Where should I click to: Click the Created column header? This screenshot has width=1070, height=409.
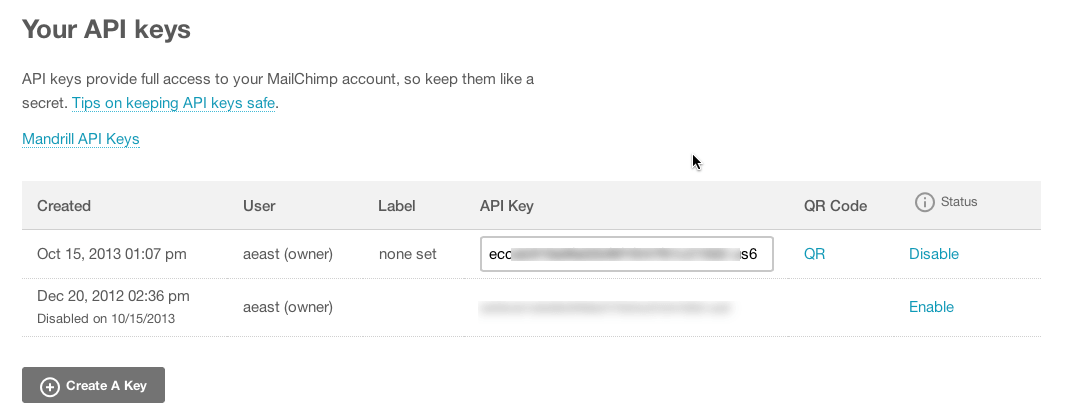click(x=63, y=206)
